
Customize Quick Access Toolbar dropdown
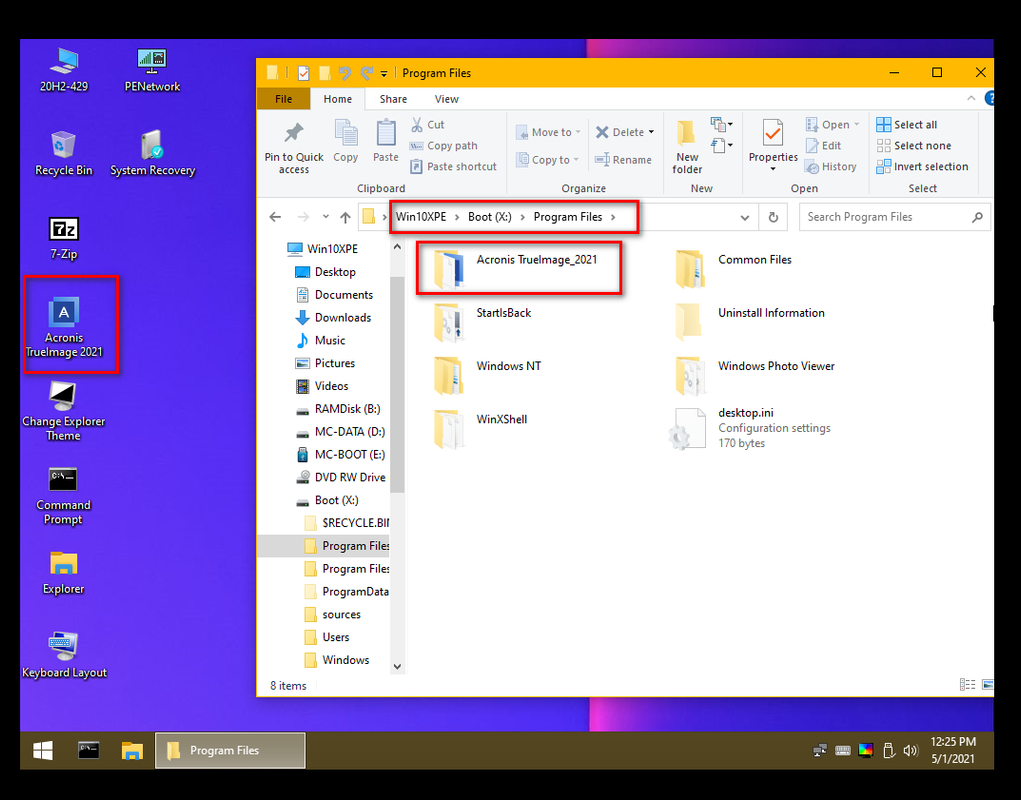[384, 74]
